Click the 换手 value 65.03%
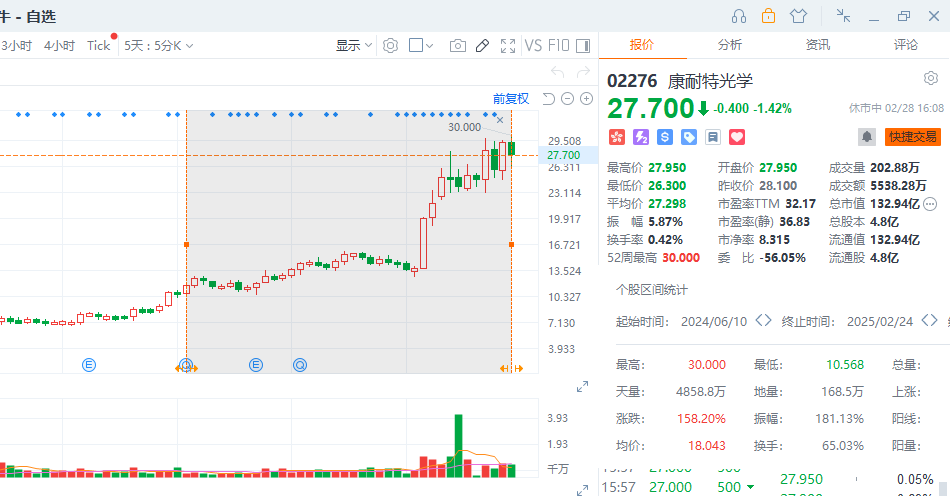The image size is (950, 496). click(843, 446)
